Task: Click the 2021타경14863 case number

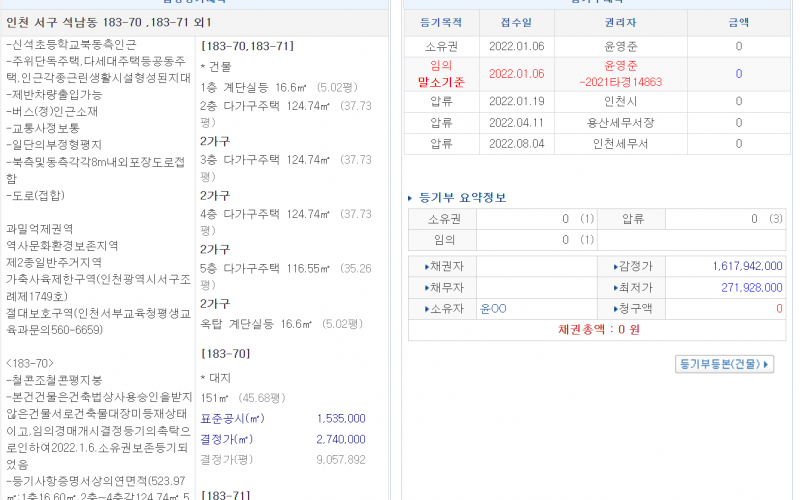Action: [x=620, y=81]
